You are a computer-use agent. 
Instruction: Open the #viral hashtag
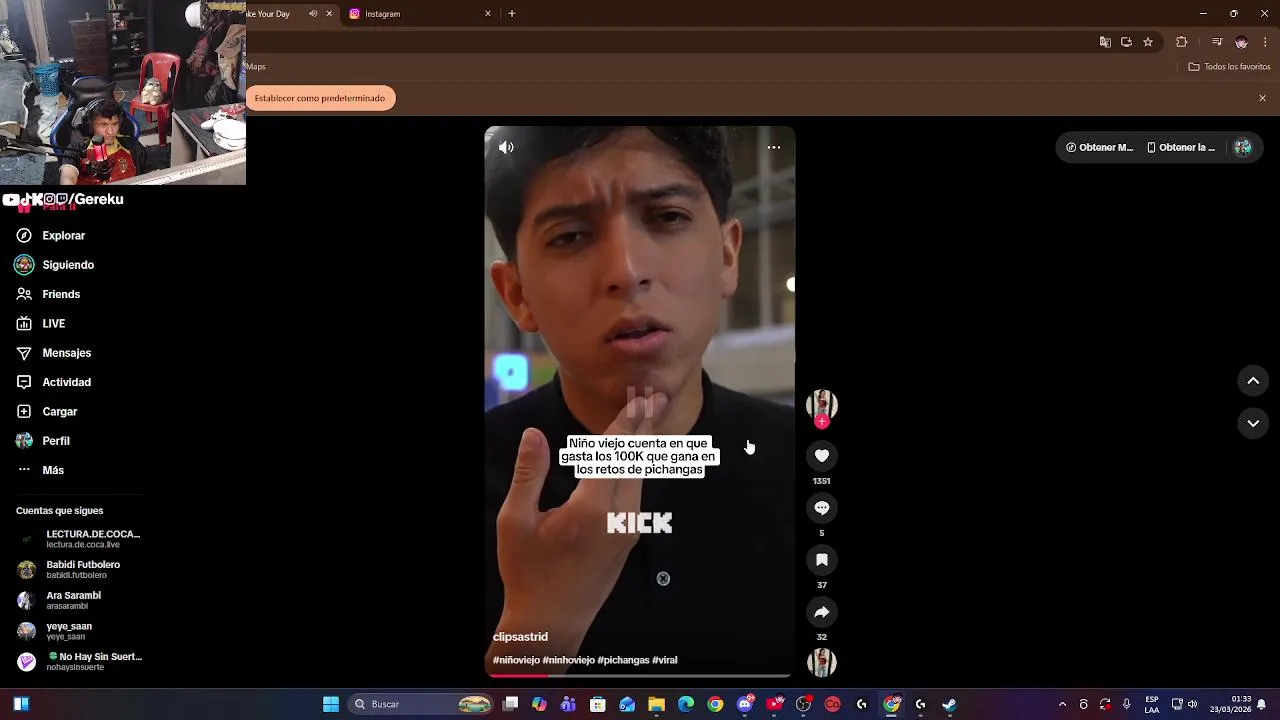pos(665,660)
